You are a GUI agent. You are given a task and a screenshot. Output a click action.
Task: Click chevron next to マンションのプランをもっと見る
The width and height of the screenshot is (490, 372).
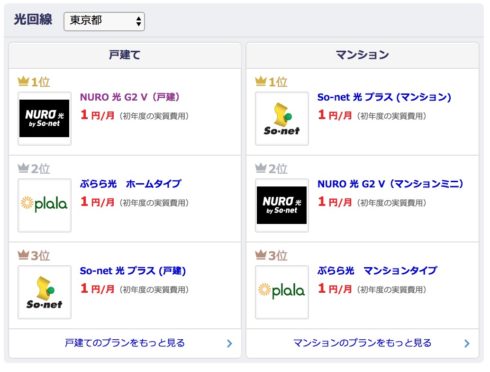[467, 344]
